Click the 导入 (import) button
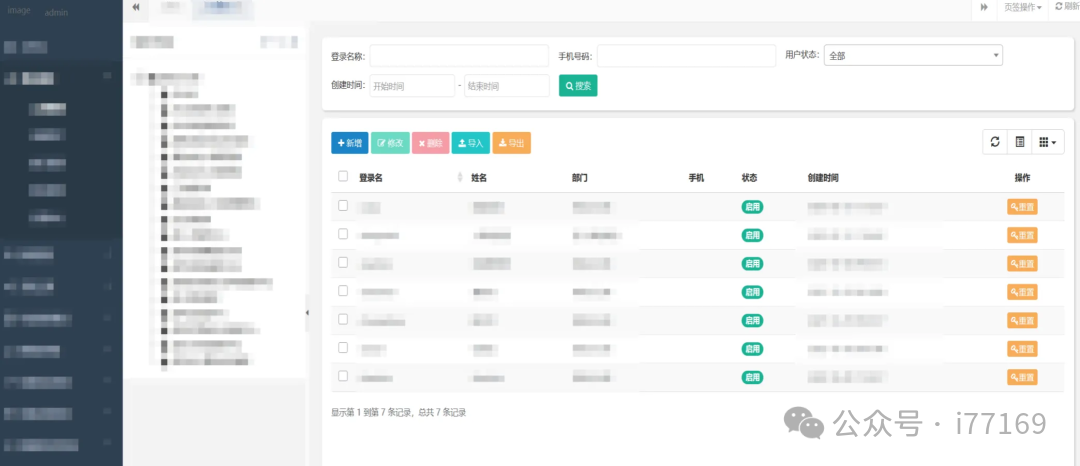The width and height of the screenshot is (1080, 466). [x=470, y=143]
